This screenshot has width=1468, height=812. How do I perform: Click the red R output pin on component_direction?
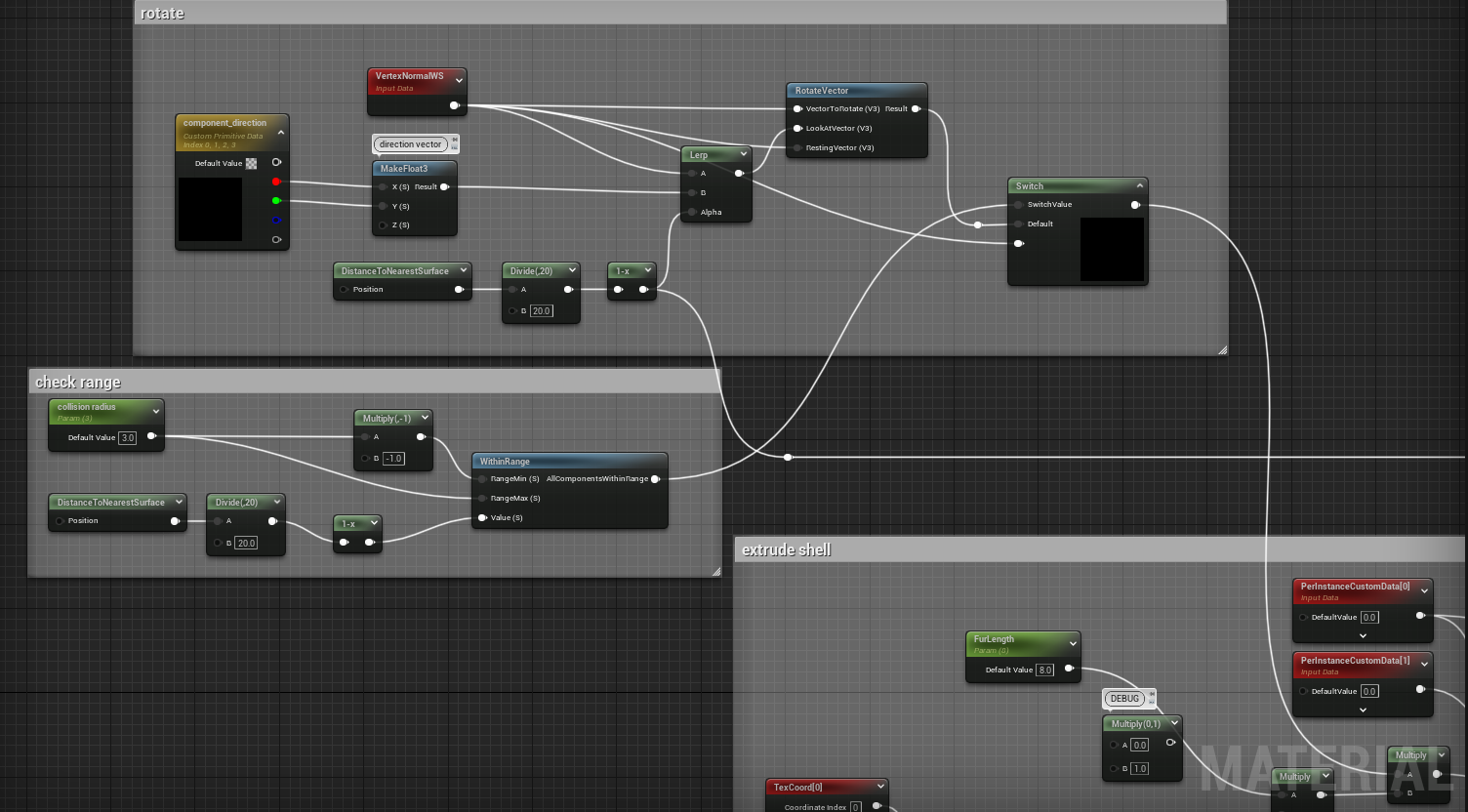(276, 182)
